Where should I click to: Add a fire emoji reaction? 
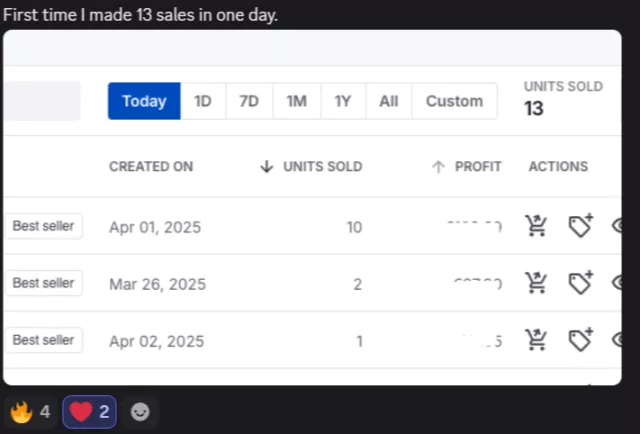(x=31, y=411)
